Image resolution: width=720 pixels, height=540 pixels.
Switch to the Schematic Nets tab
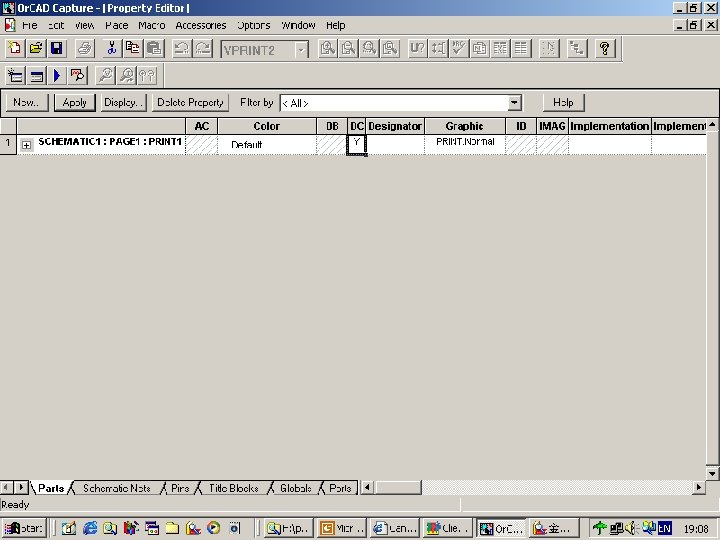pyautogui.click(x=117, y=488)
